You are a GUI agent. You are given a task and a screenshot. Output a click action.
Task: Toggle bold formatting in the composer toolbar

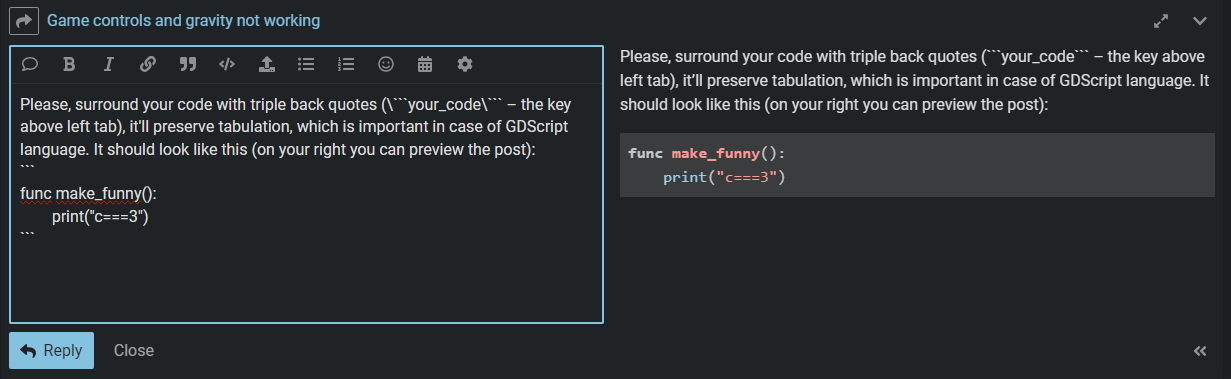[x=69, y=64]
